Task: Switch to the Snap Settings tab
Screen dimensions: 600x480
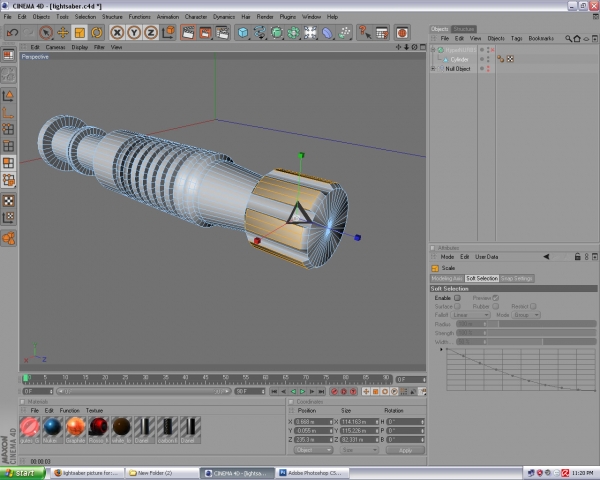Action: coord(517,278)
